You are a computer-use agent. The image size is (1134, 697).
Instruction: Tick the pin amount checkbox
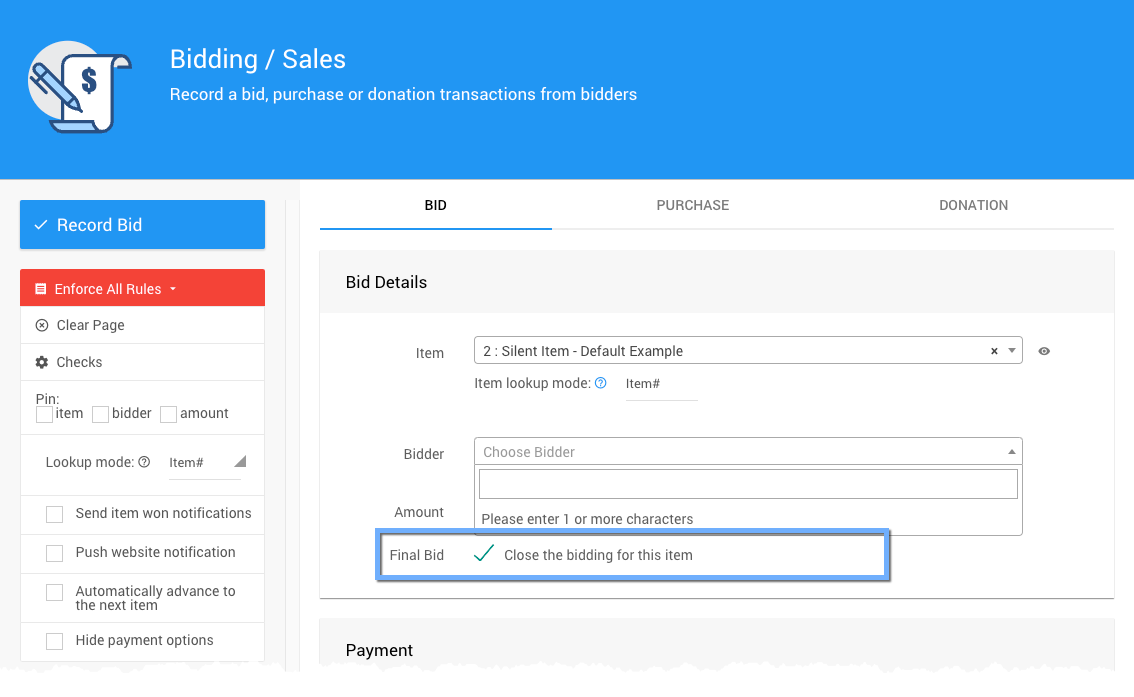pyautogui.click(x=168, y=414)
